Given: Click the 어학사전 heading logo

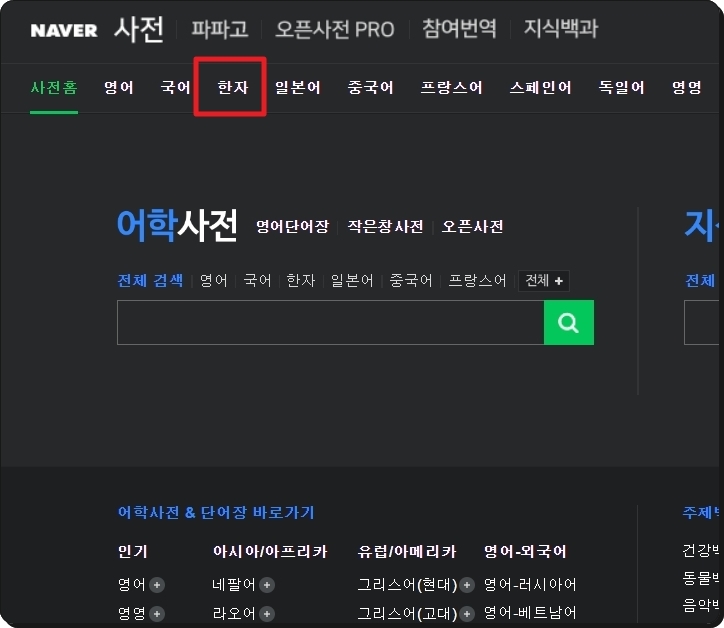Looking at the screenshot, I should [x=177, y=225].
